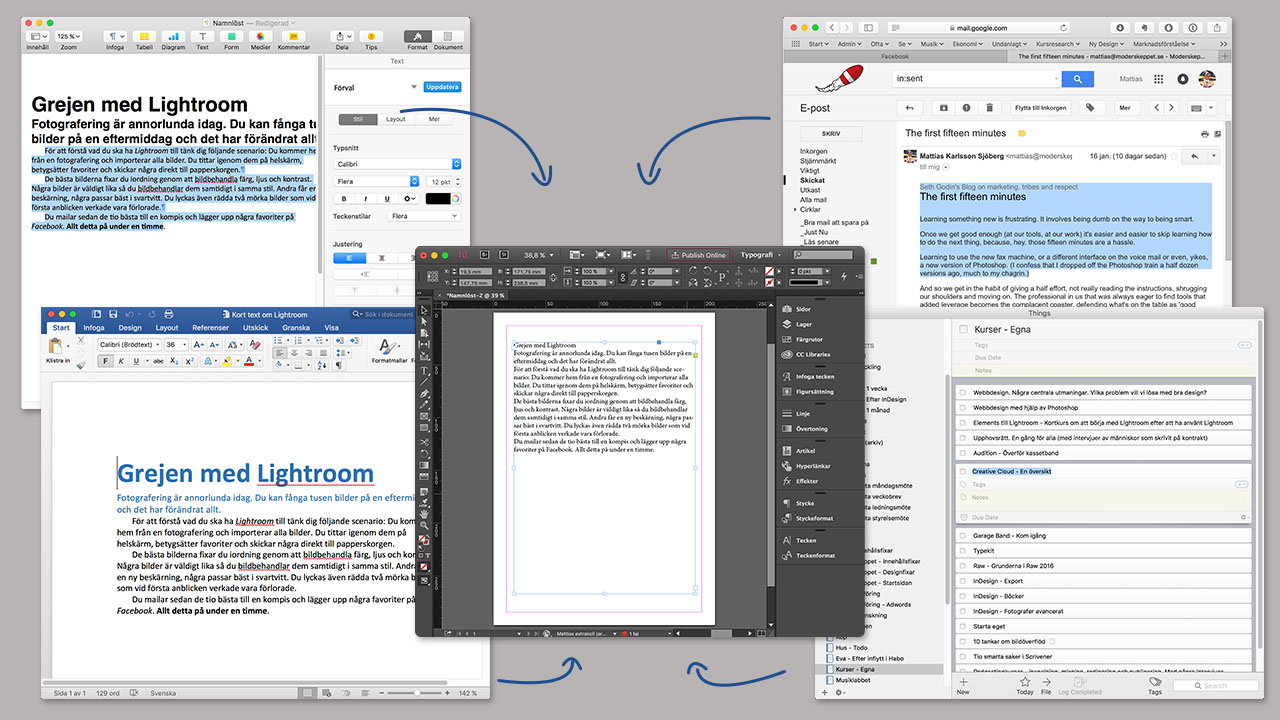The height and width of the screenshot is (720, 1280).
Task: Open the Typografi workspace dropdown in InDesign
Action: (763, 255)
